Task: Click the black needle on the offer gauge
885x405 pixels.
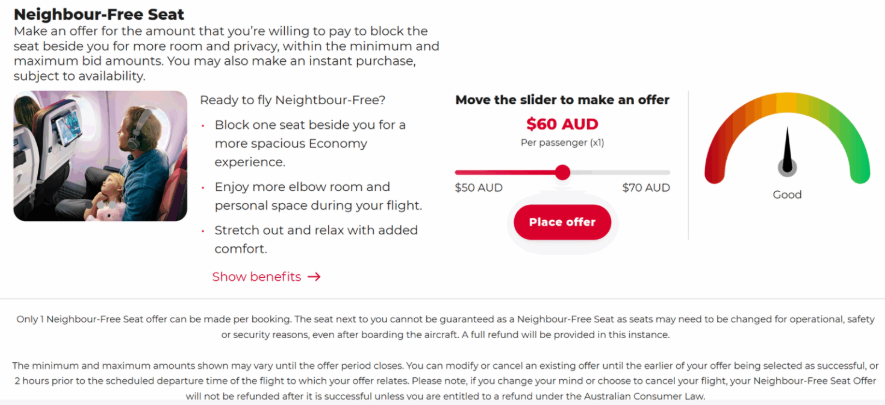Action: pos(787,150)
